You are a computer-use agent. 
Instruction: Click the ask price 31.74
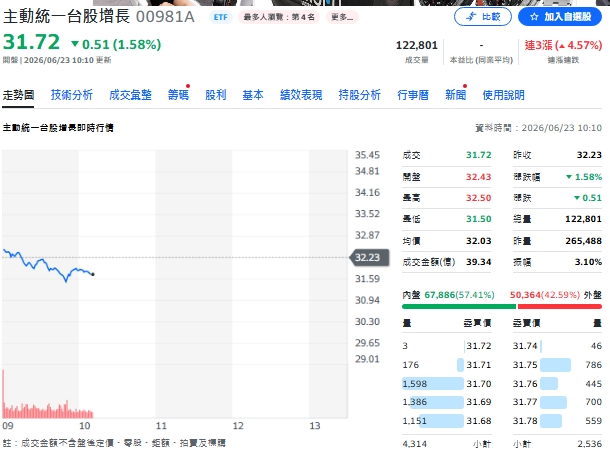click(525, 346)
